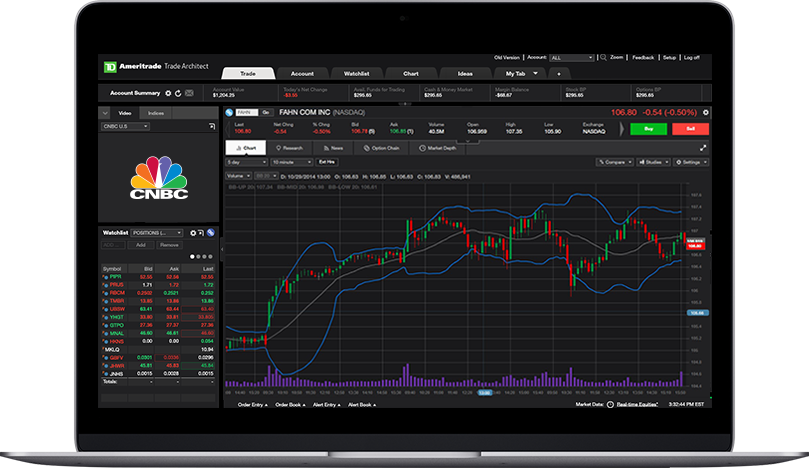809x468 pixels.
Task: Switch to the Ideas tab
Action: 465,74
